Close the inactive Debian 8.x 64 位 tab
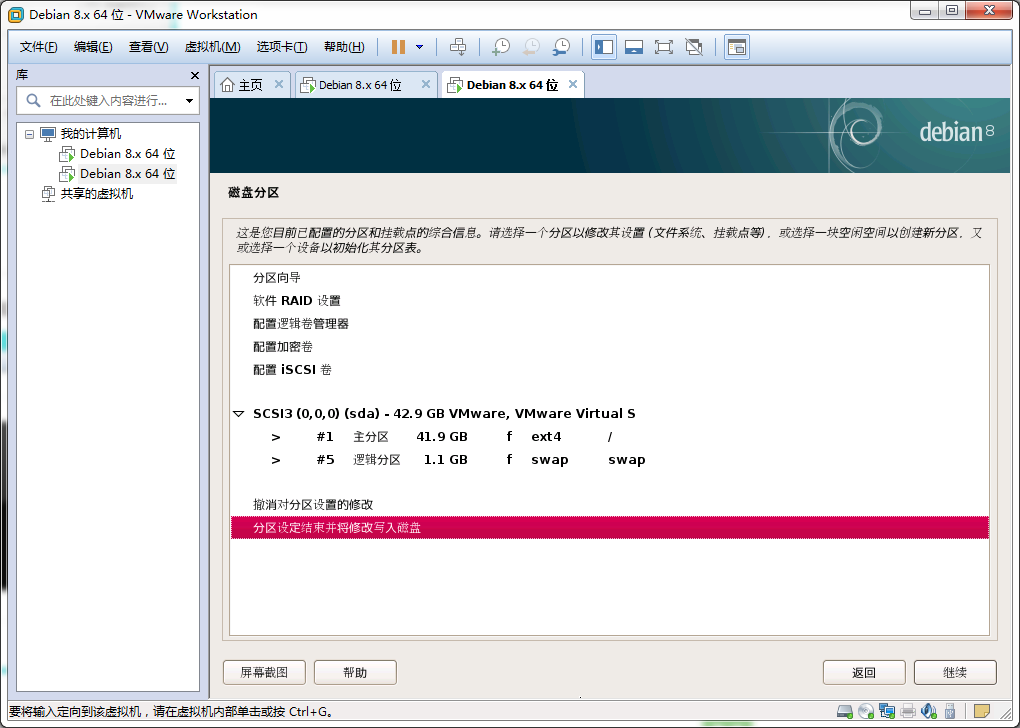Viewport: 1020px width, 728px height. (x=425, y=85)
